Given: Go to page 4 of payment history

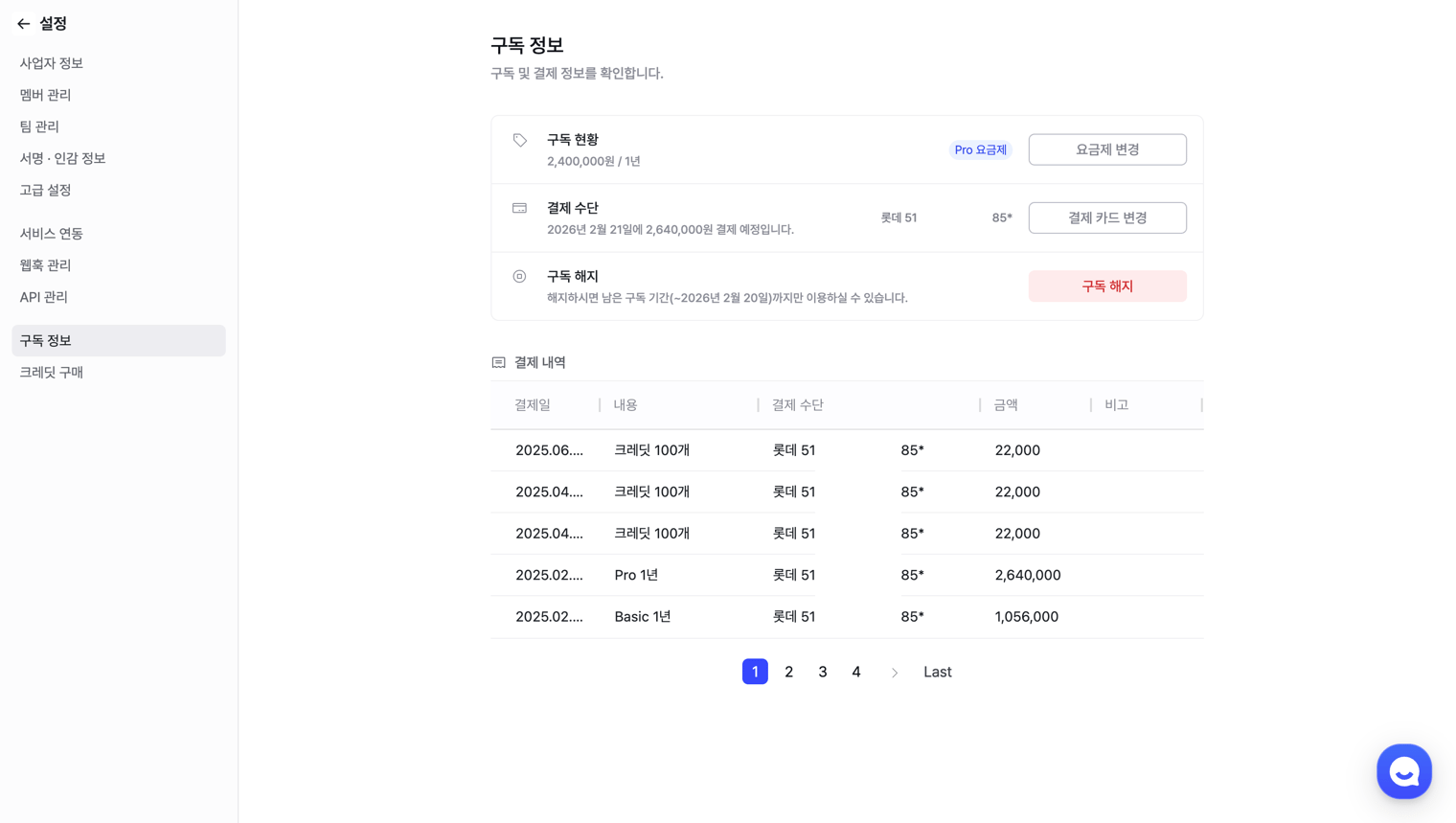Looking at the screenshot, I should pos(856,672).
